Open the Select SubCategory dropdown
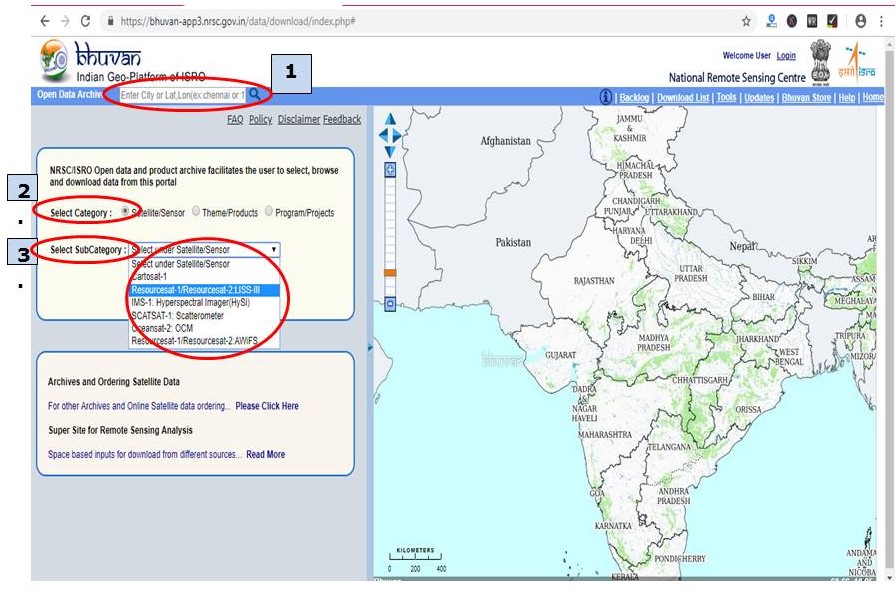The height and width of the screenshot is (595, 896). pyautogui.click(x=204, y=250)
